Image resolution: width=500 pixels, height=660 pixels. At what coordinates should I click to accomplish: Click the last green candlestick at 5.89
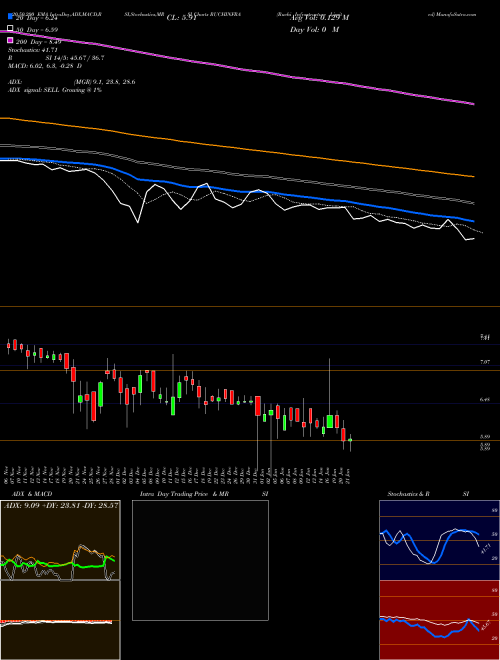pos(350,442)
